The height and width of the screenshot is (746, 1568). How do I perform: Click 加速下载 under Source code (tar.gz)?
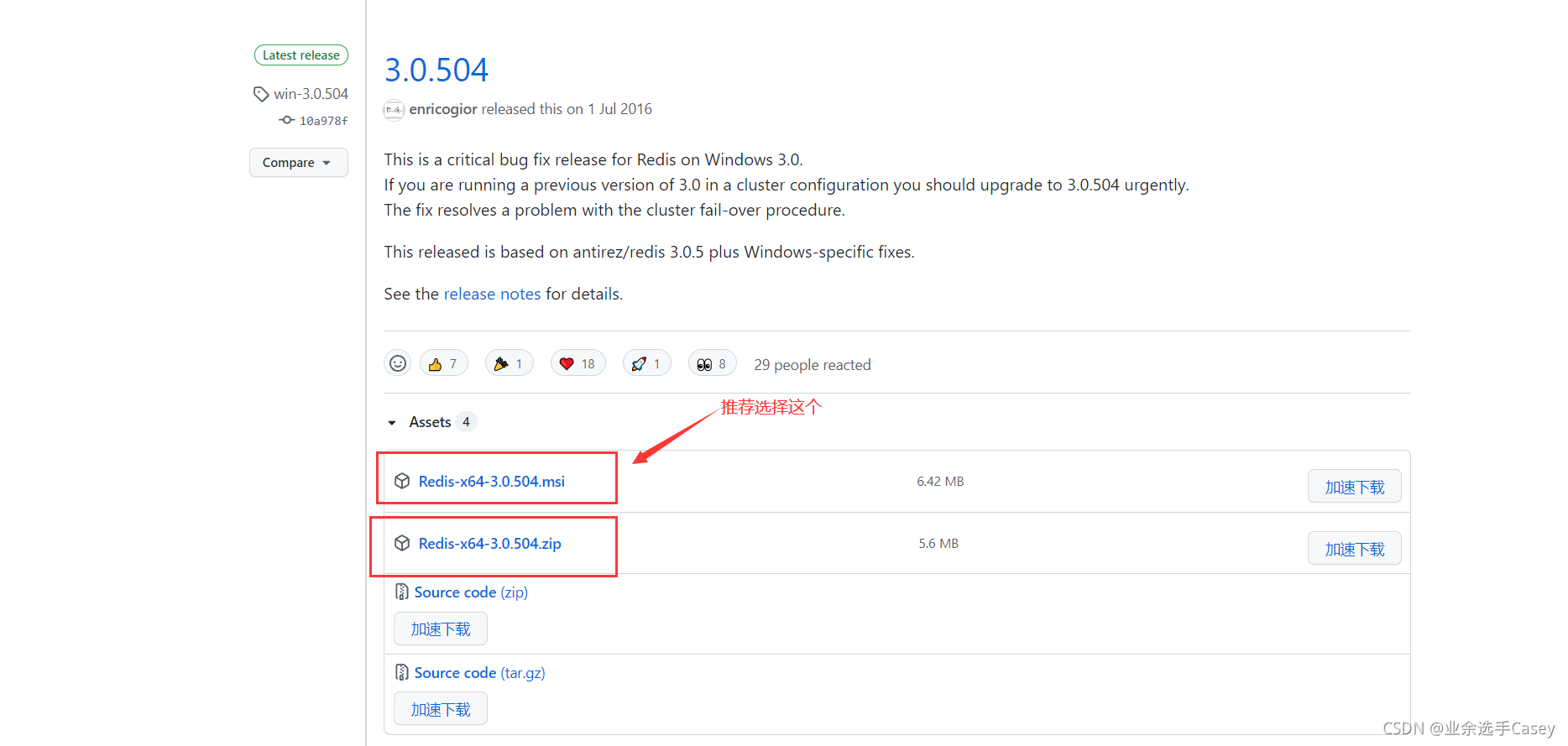point(441,709)
